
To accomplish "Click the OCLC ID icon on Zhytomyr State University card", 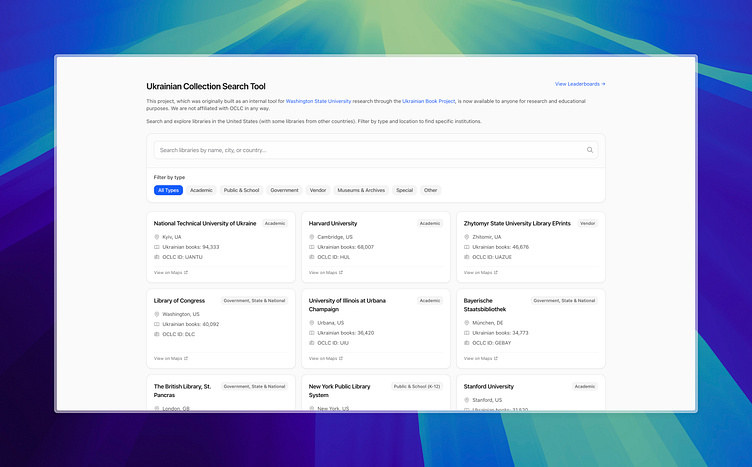I will [467, 256].
